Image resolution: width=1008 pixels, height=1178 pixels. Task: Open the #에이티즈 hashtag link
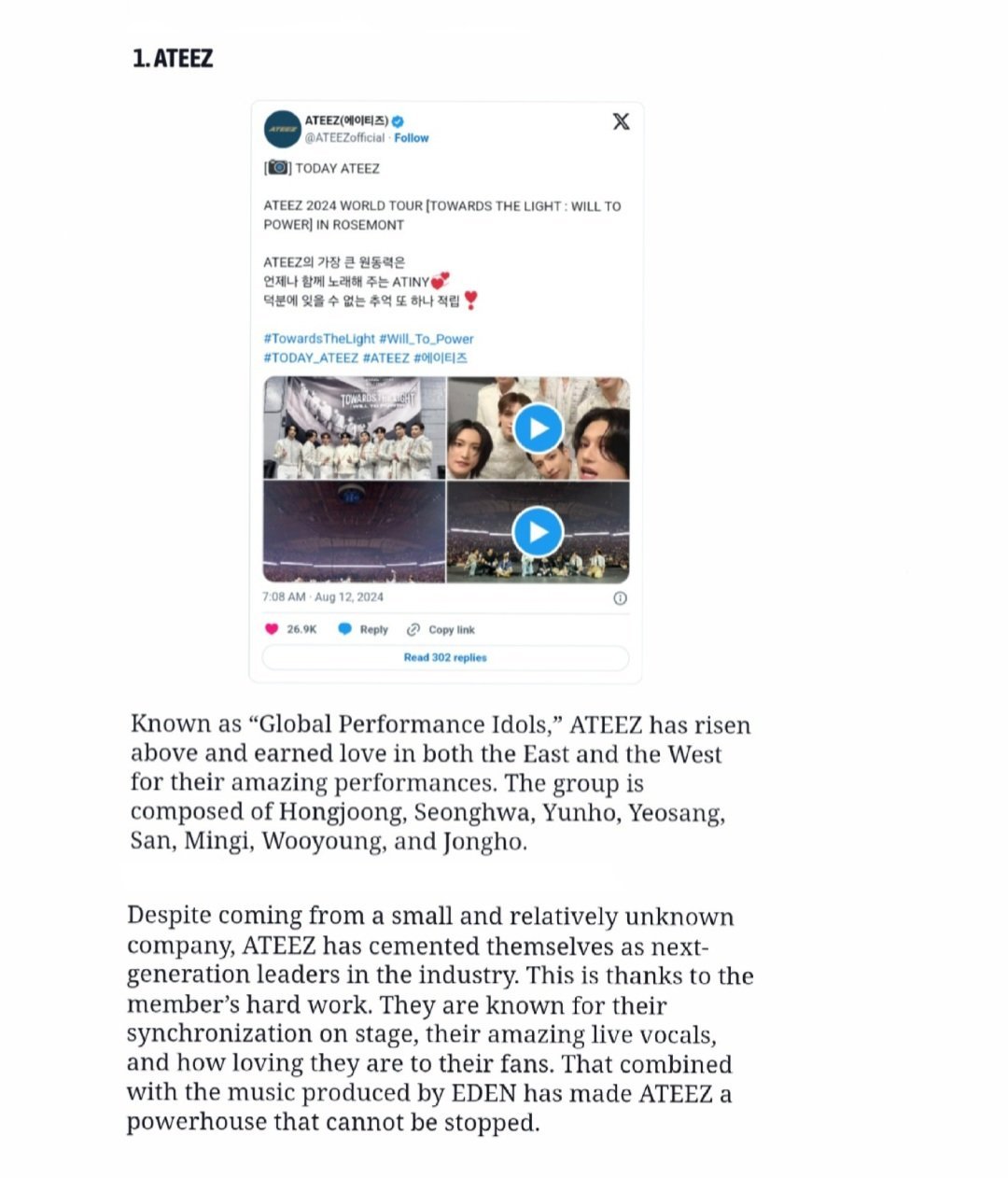pyautogui.click(x=441, y=358)
